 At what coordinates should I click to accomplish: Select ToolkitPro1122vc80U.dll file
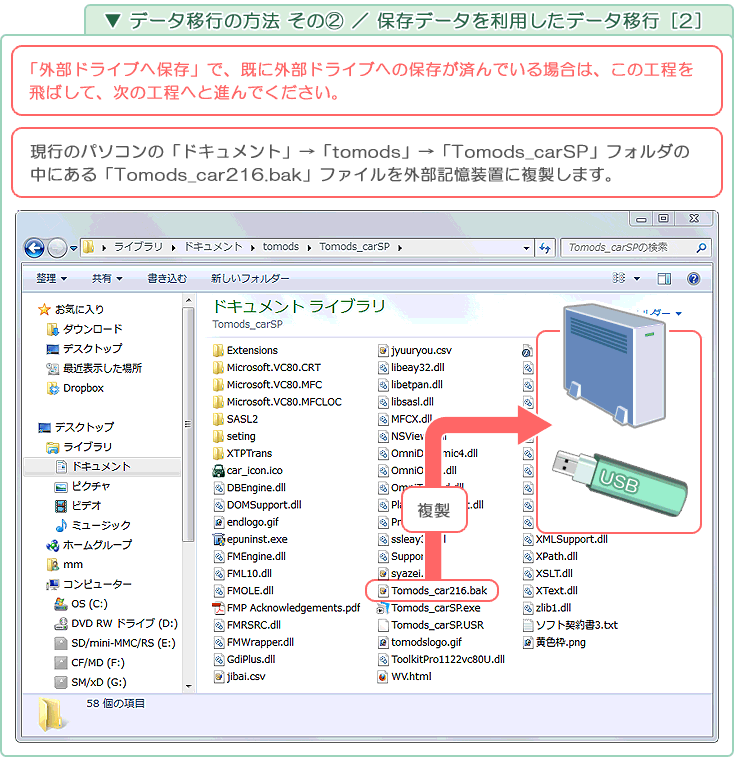point(442,660)
